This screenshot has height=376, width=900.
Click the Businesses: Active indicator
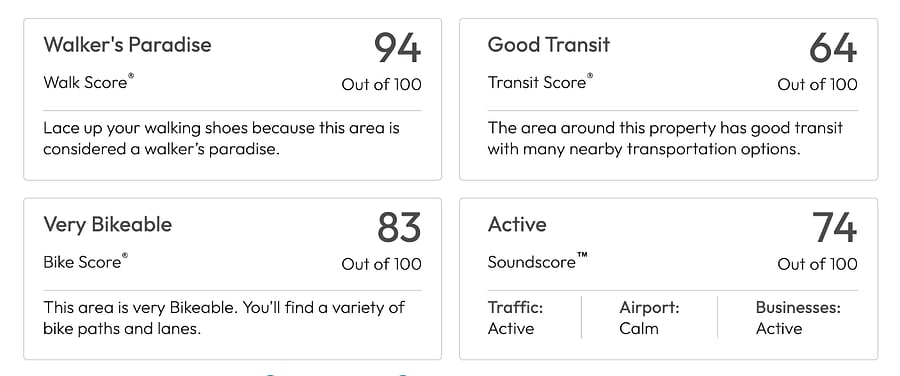pos(798,318)
